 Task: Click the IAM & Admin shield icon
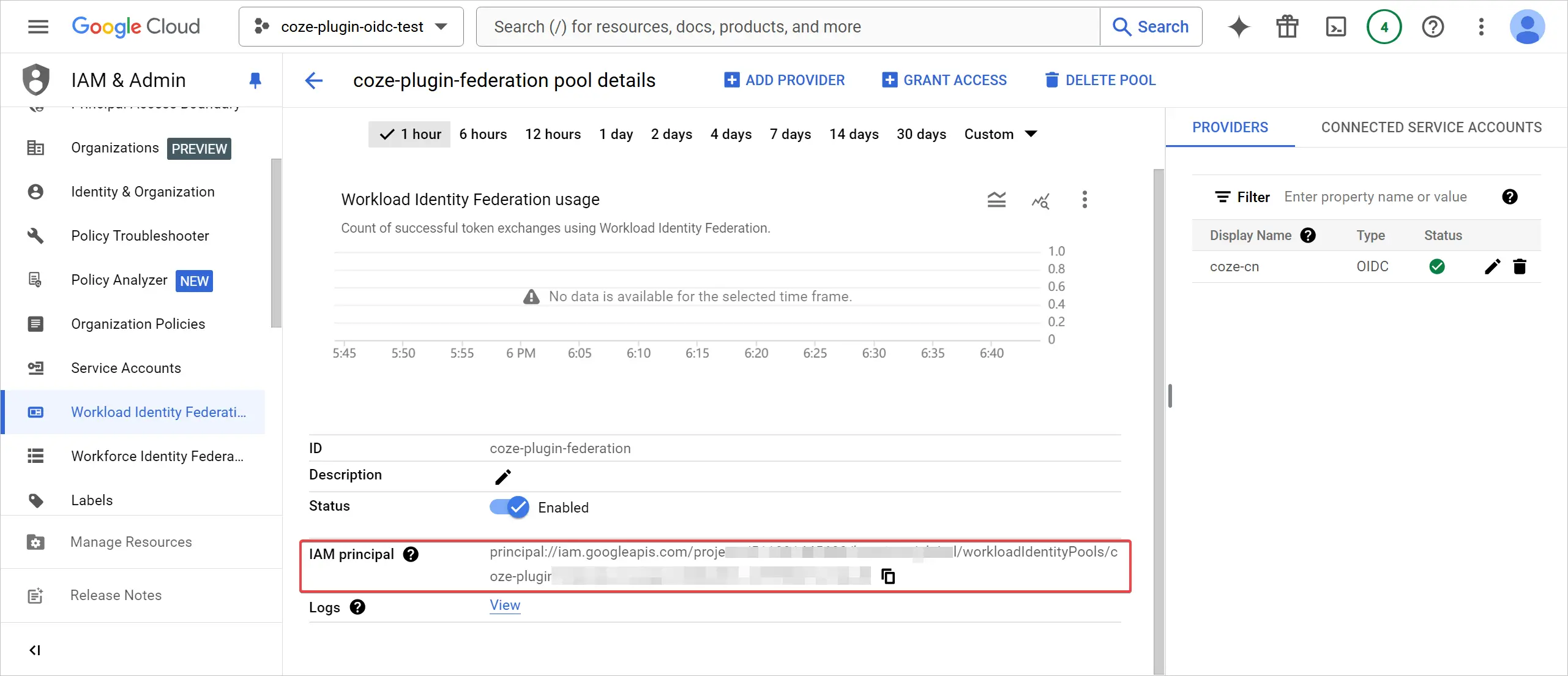pyautogui.click(x=35, y=80)
